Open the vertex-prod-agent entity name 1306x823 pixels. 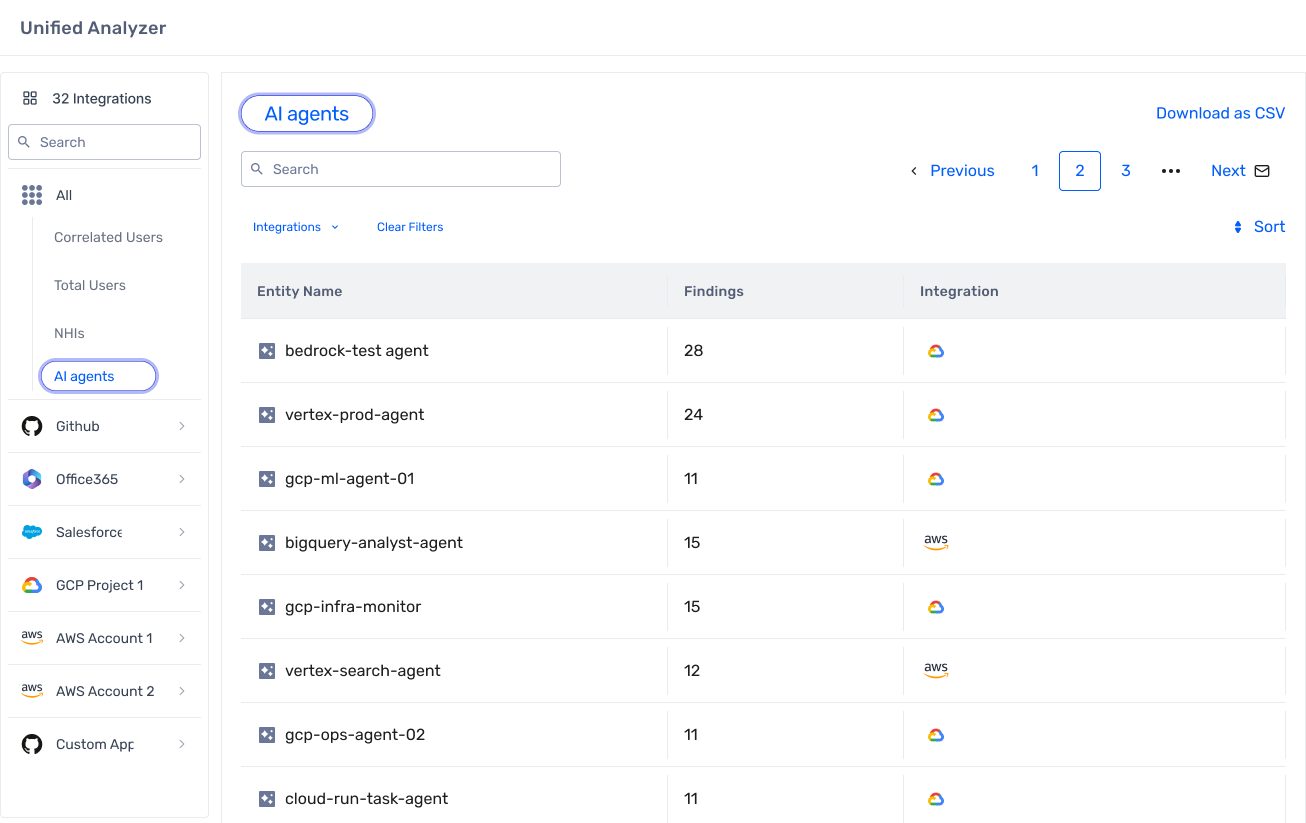coord(355,415)
